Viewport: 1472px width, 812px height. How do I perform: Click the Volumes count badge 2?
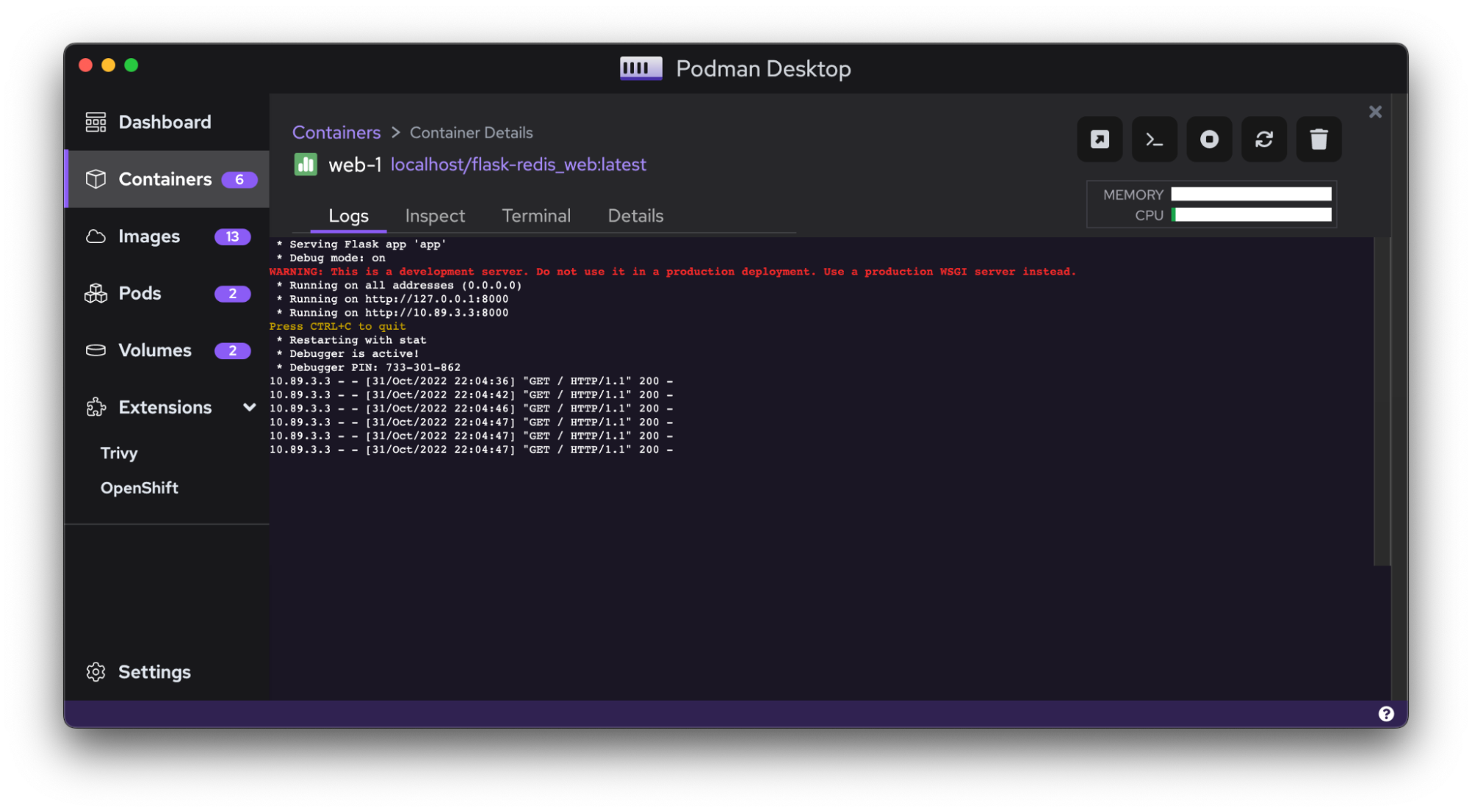[x=233, y=350]
